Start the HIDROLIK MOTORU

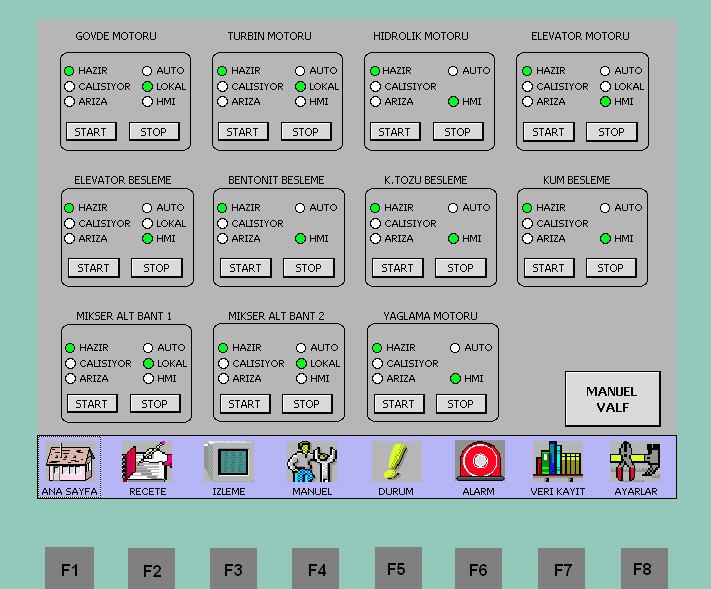coord(395,131)
